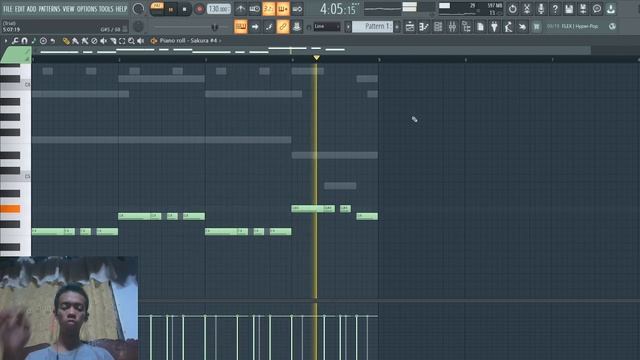
Task: Toggle auto scrolling arrow button
Action: click(x=255, y=27)
